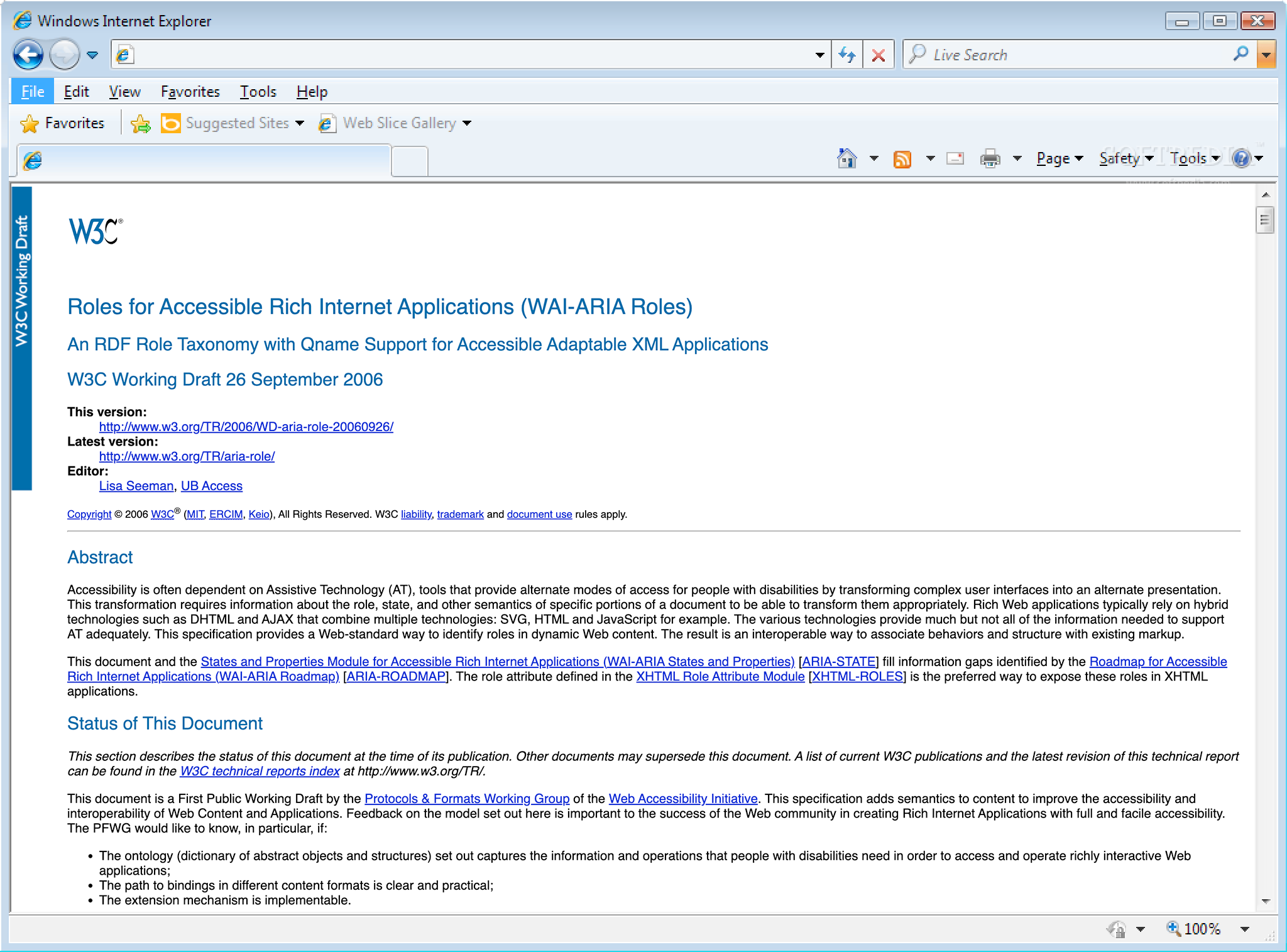Viewport: 1287px width, 952px height.
Task: Stop loading the page
Action: 879,55
